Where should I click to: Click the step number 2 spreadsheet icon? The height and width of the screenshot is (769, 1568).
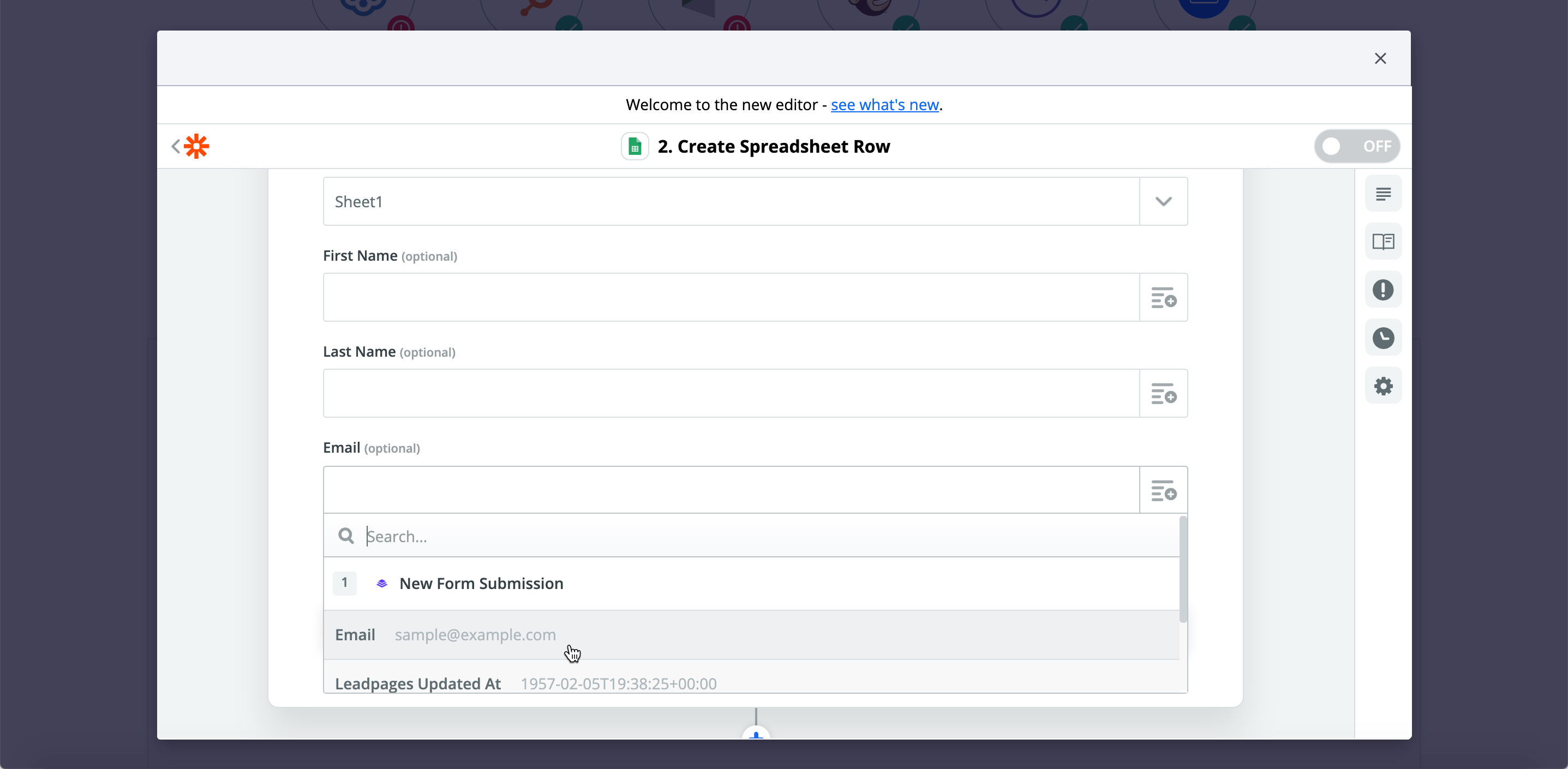pos(636,147)
